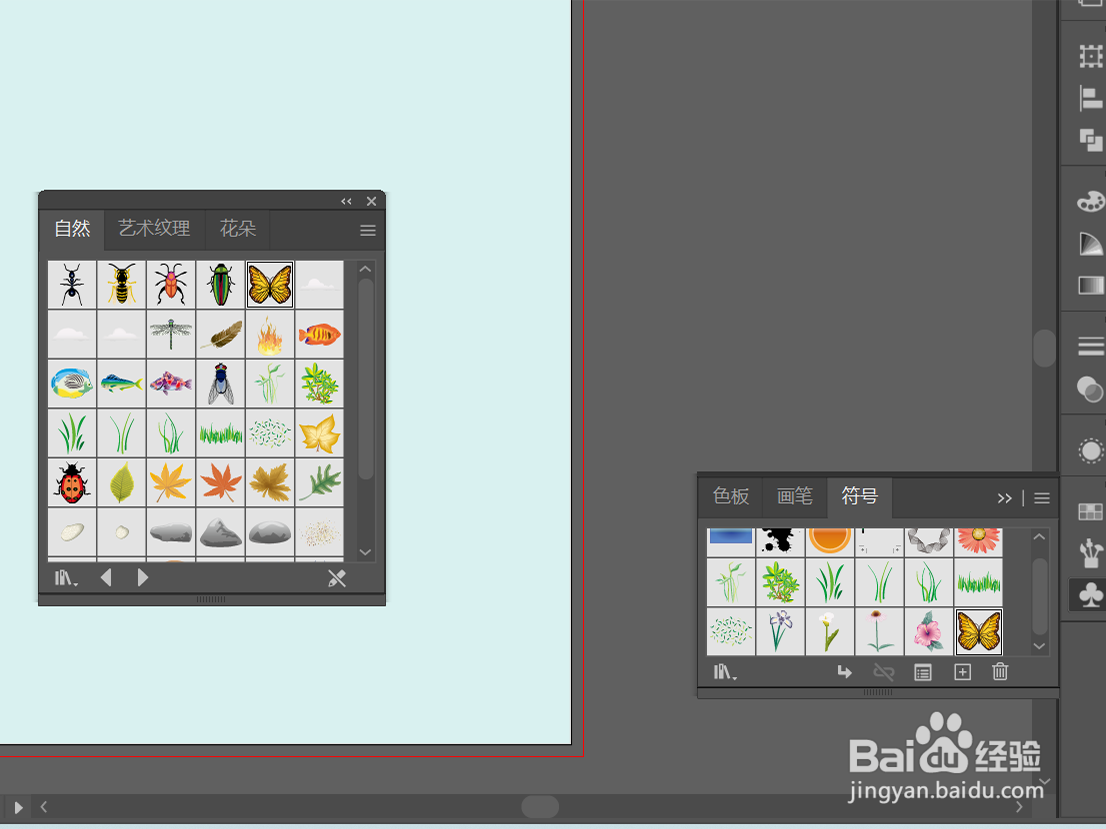Select the green shrub symbol in Symbols panel

tap(780, 582)
